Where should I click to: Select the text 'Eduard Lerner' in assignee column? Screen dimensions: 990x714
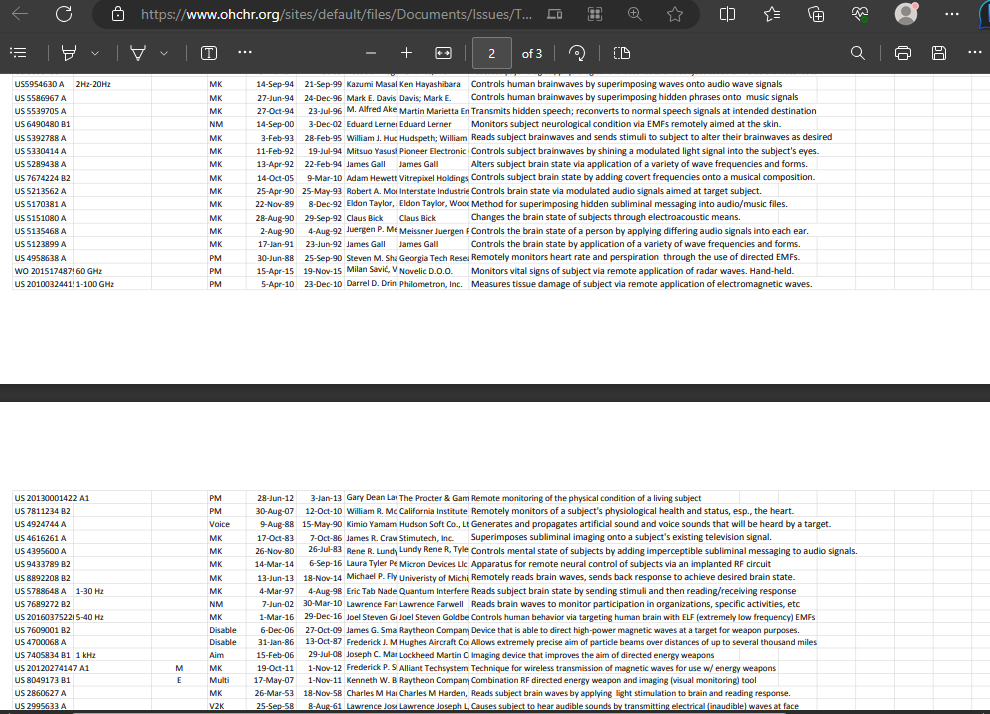pyautogui.click(x=425, y=124)
